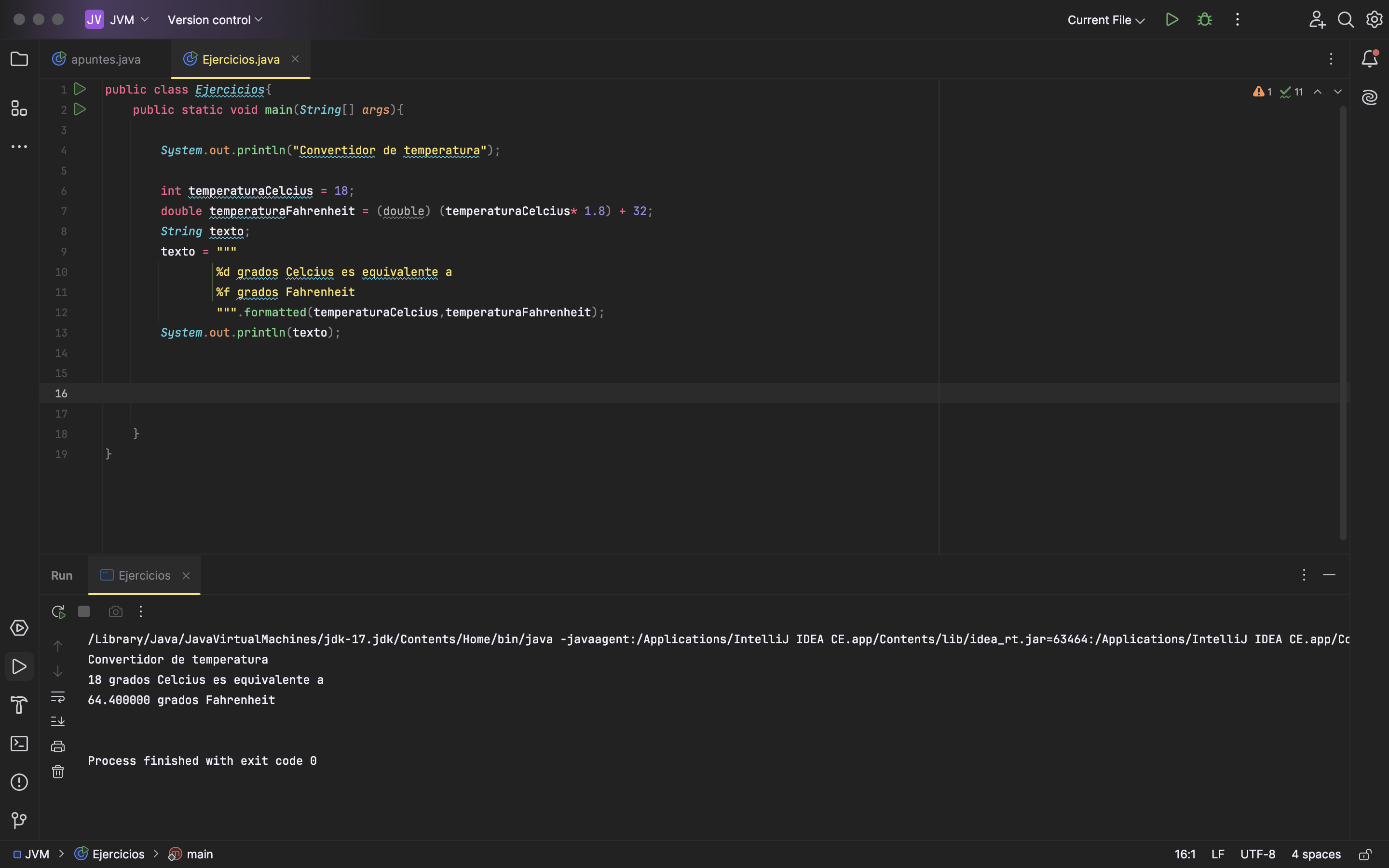Open the Project tool window folder icon
The width and height of the screenshot is (1389, 868).
point(19,59)
